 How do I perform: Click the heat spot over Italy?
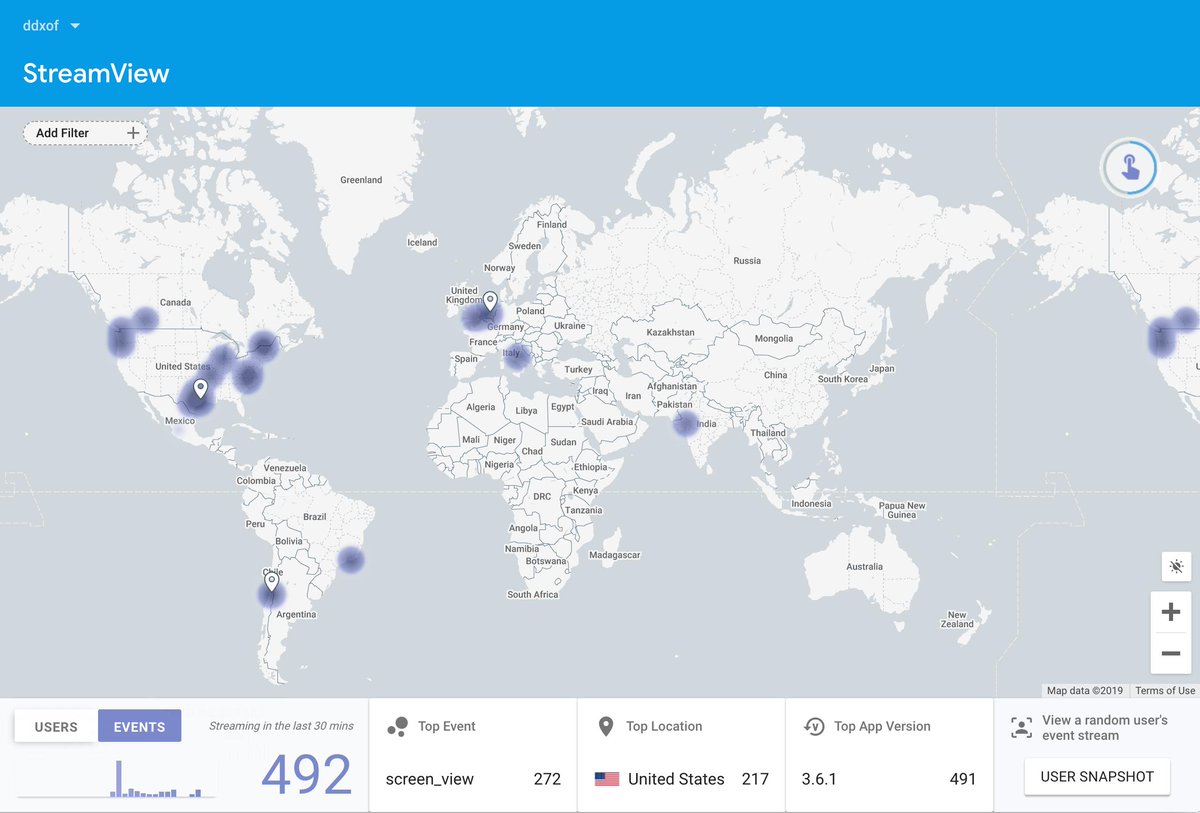pyautogui.click(x=517, y=358)
